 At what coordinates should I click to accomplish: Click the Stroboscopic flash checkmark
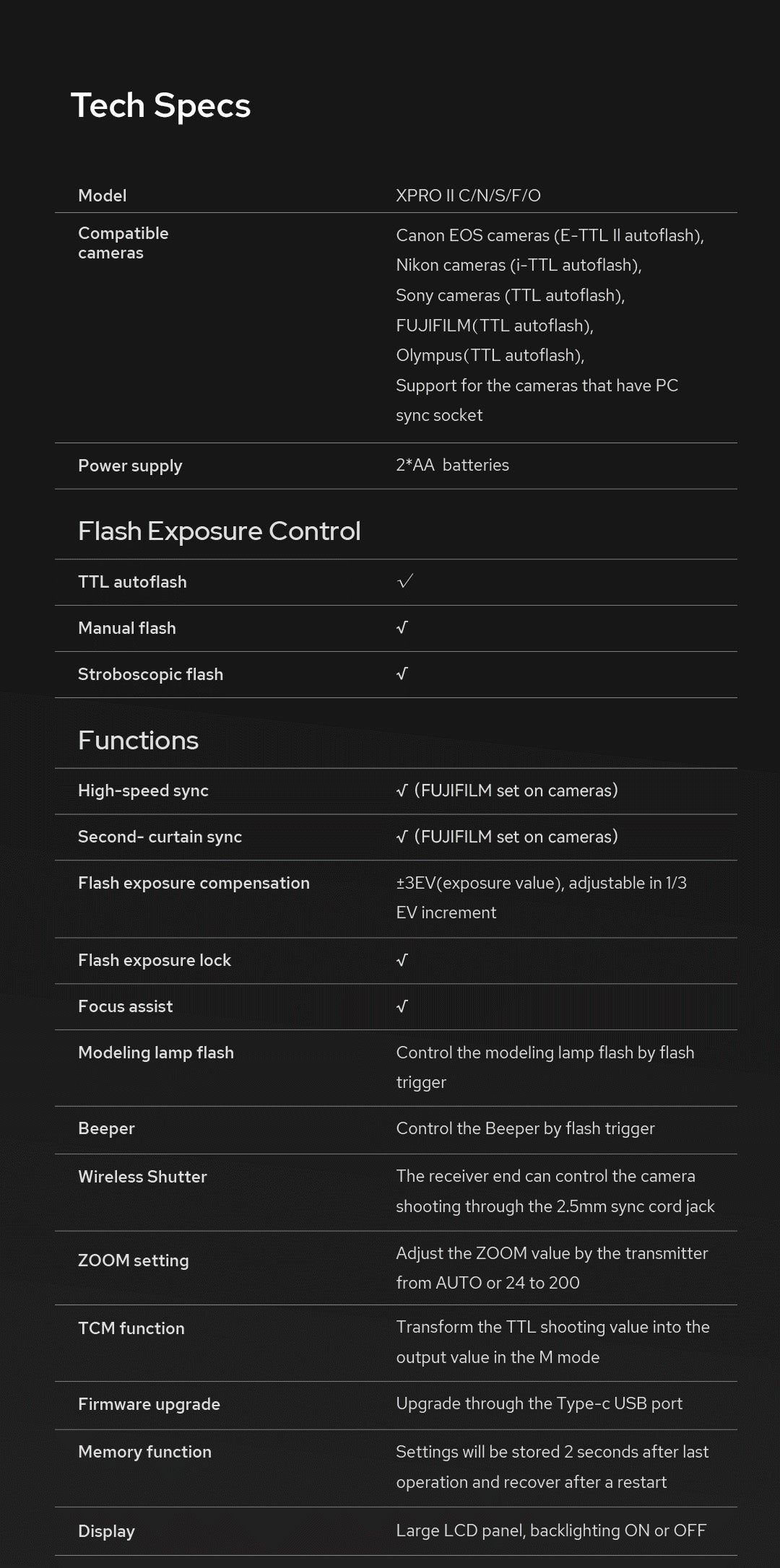(x=402, y=674)
